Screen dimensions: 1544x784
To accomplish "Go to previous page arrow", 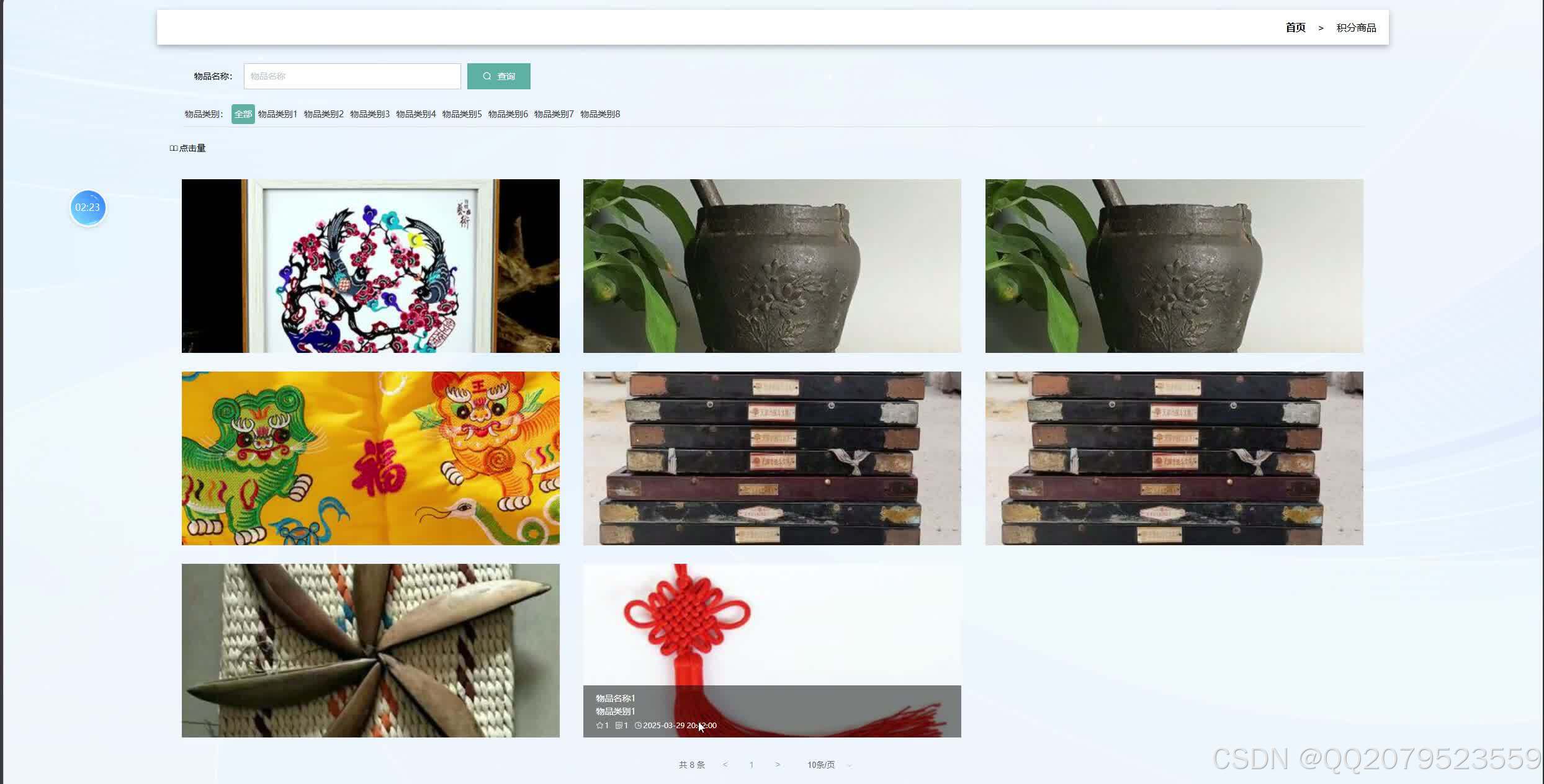I will tap(725, 765).
